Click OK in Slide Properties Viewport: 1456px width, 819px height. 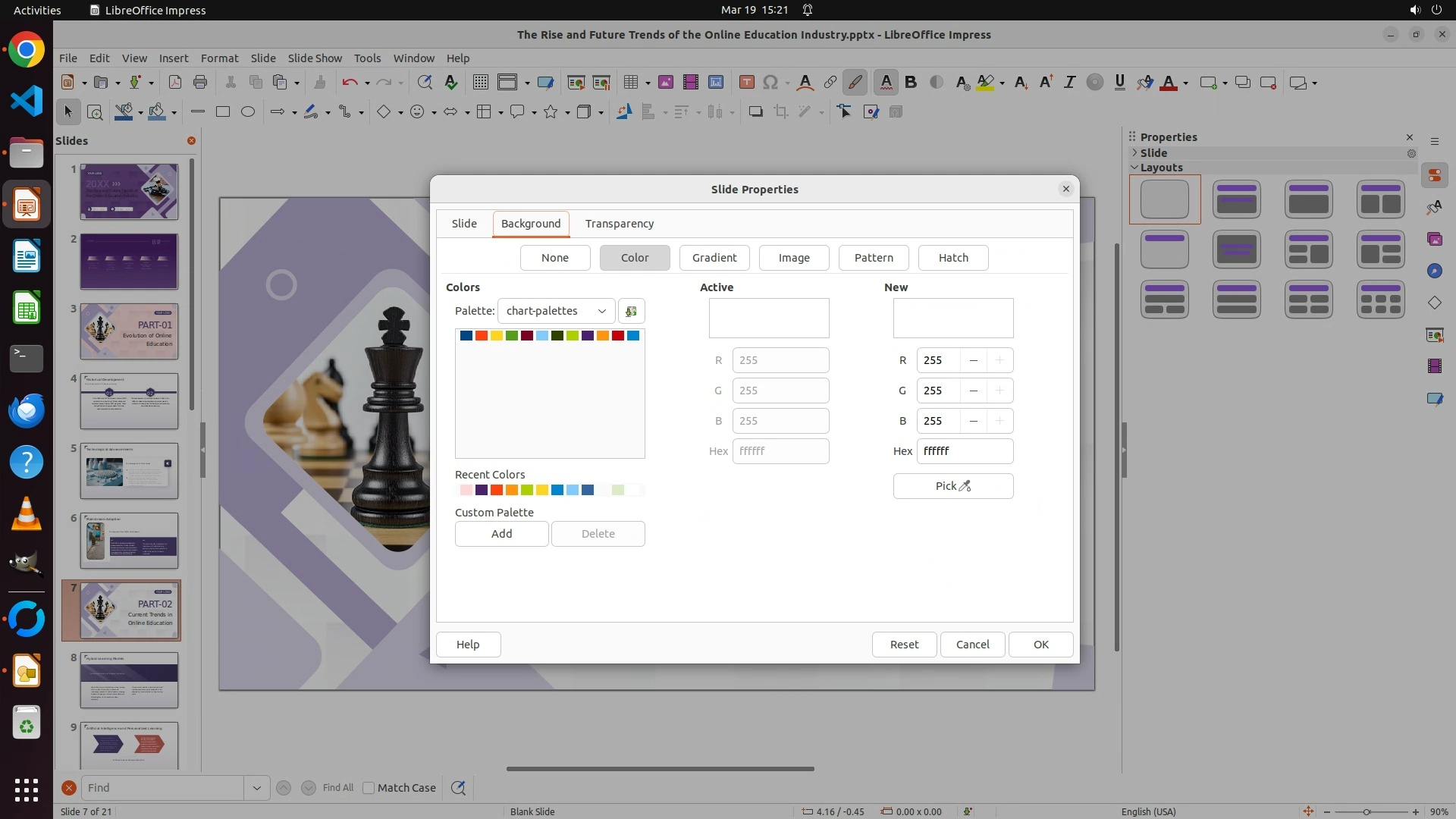pos(1040,645)
